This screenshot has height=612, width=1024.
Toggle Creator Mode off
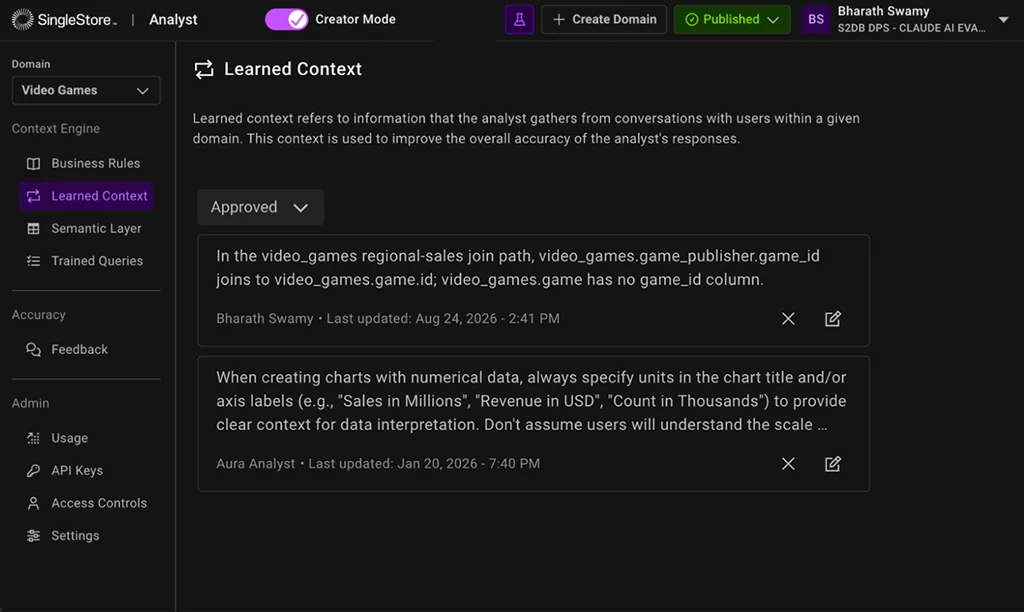point(287,20)
